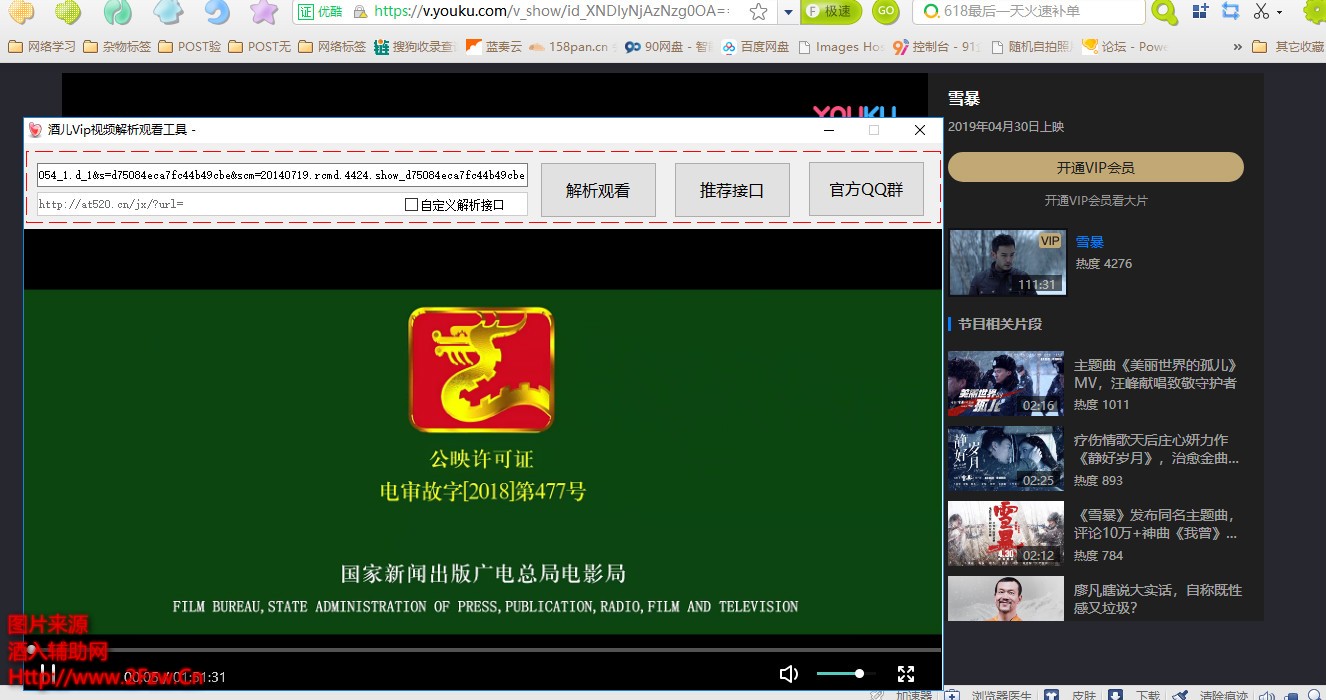Click the green magnifier search icon
The image size is (1326, 700).
[x=1165, y=12]
